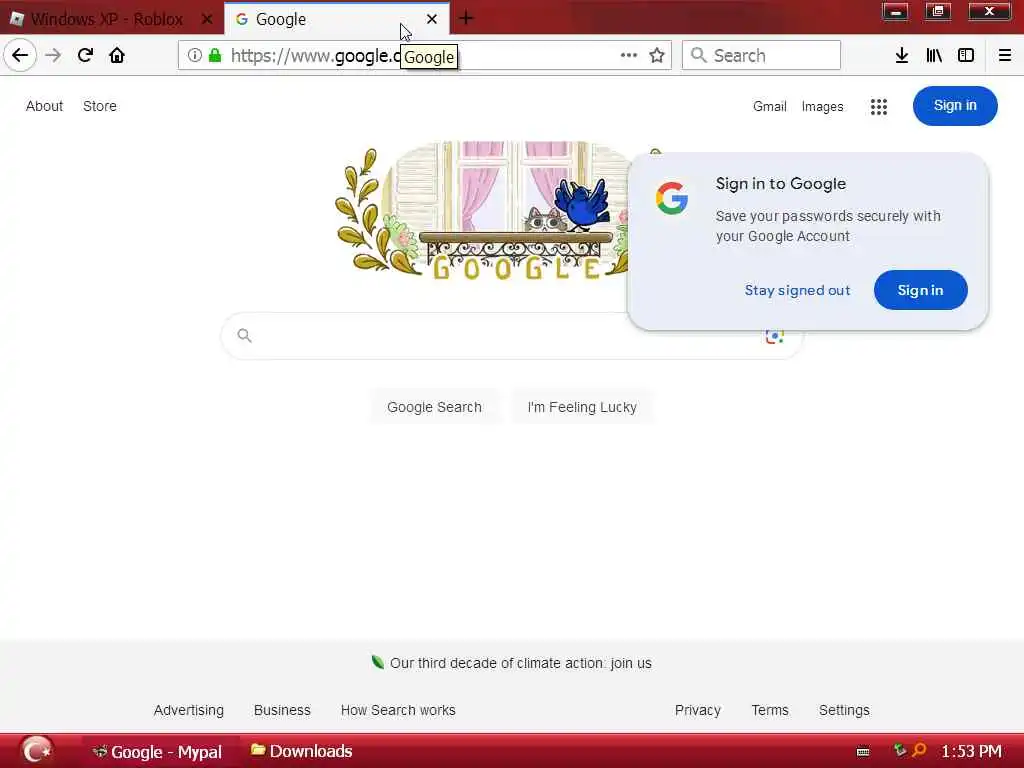
Task: Switch to the Downloads taskbar window
Action: point(302,752)
